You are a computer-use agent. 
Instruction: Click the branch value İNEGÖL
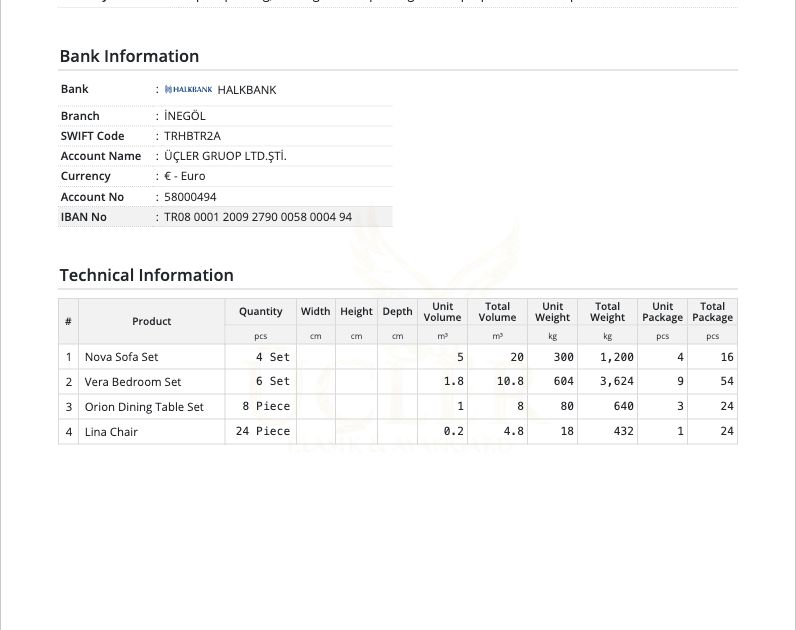point(185,116)
